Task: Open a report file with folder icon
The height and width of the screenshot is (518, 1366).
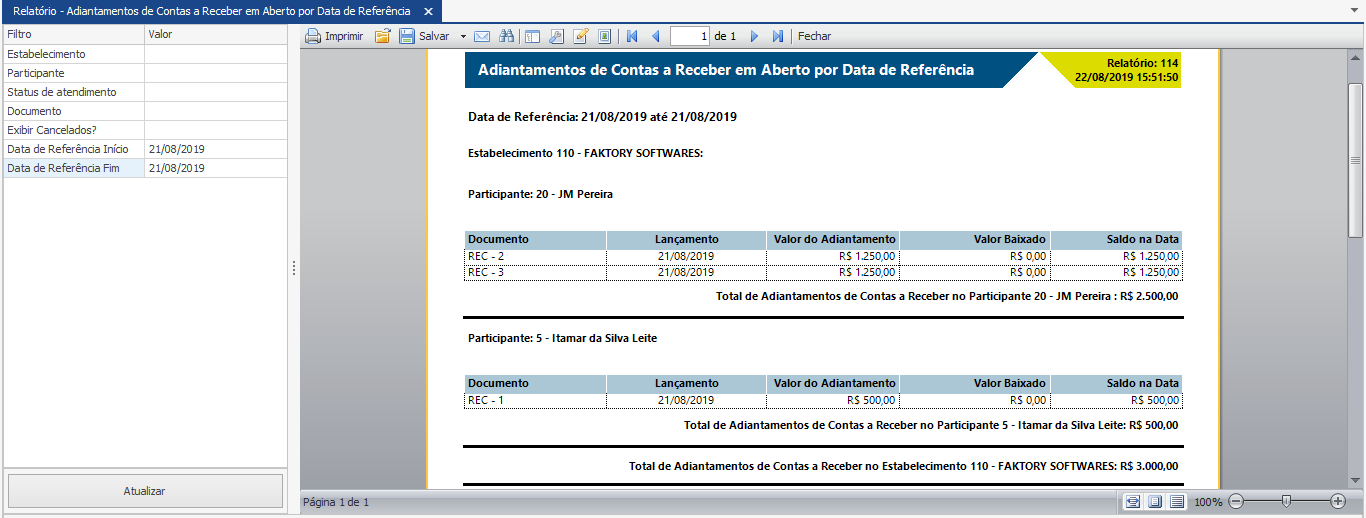Action: [382, 36]
